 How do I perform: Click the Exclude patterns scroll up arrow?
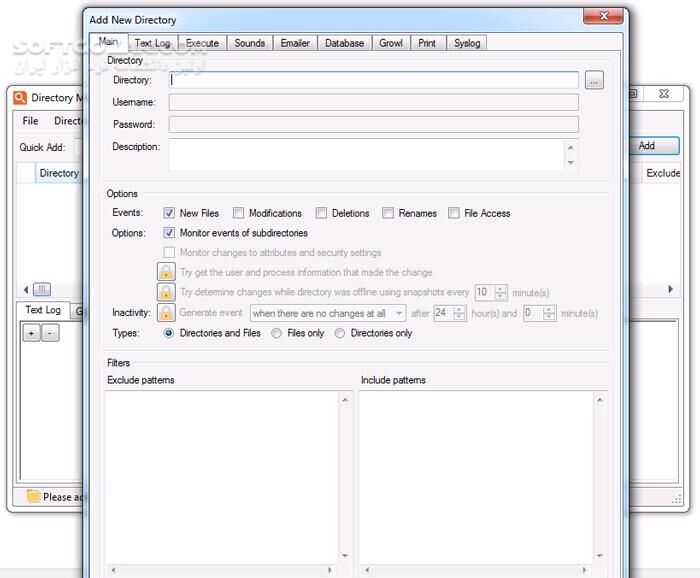[x=345, y=400]
